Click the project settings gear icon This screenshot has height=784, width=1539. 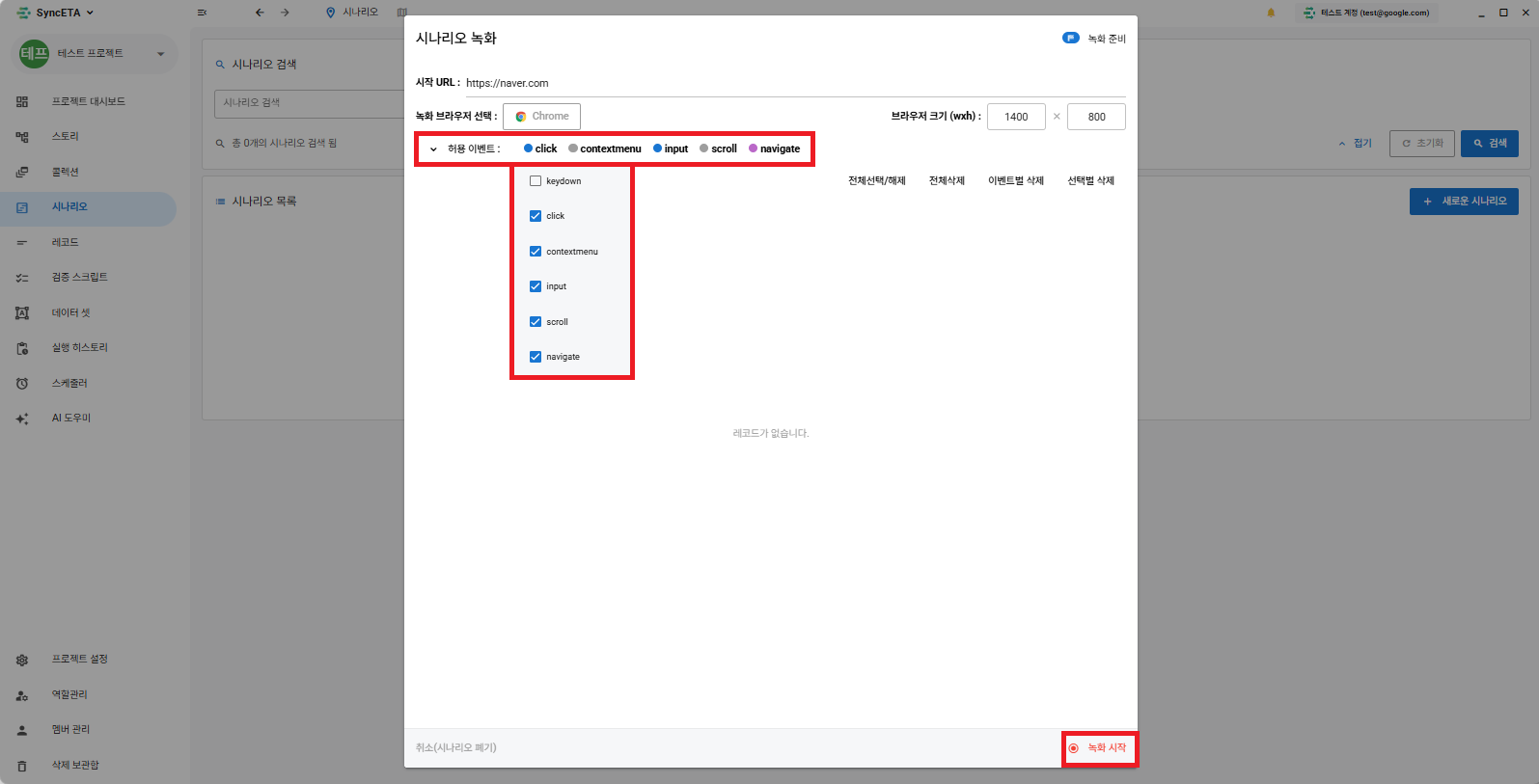pyautogui.click(x=22, y=660)
